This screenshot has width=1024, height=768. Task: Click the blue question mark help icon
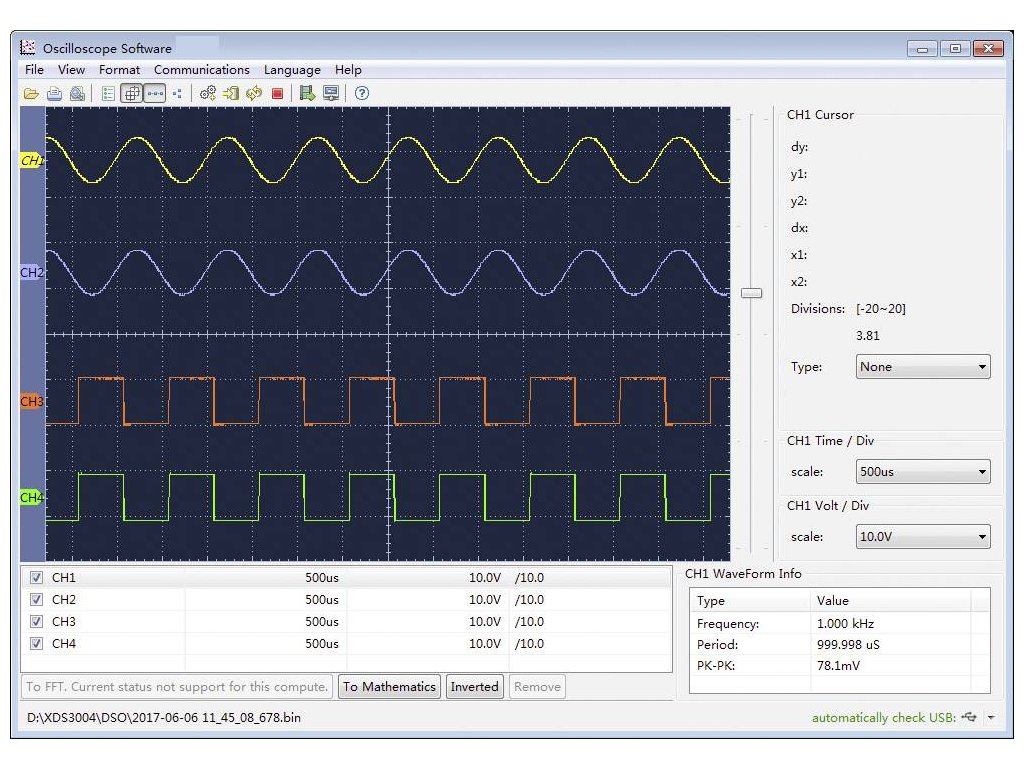362,93
